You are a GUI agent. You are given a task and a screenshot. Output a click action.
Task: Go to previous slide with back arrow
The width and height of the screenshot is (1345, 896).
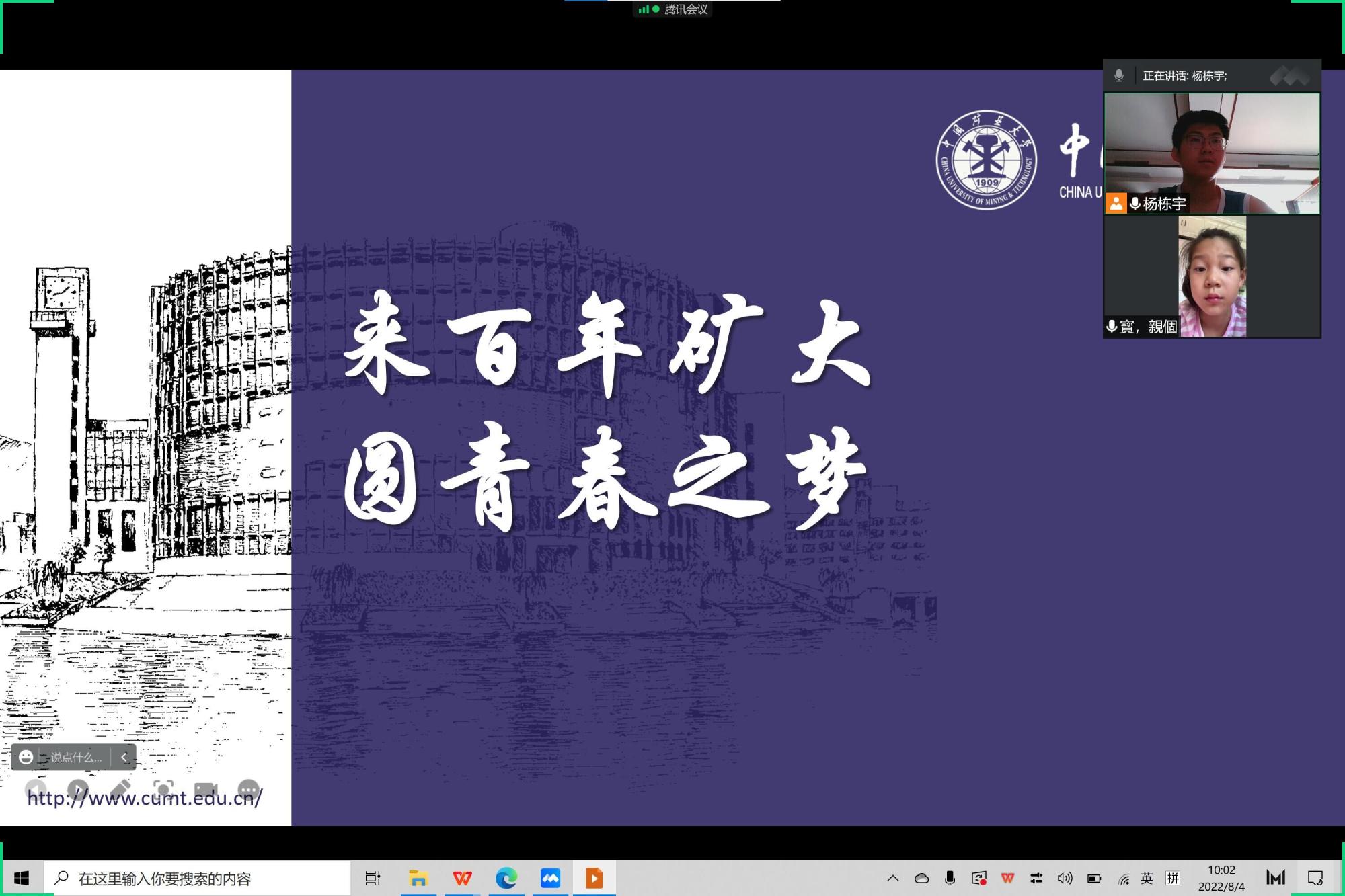[x=35, y=790]
